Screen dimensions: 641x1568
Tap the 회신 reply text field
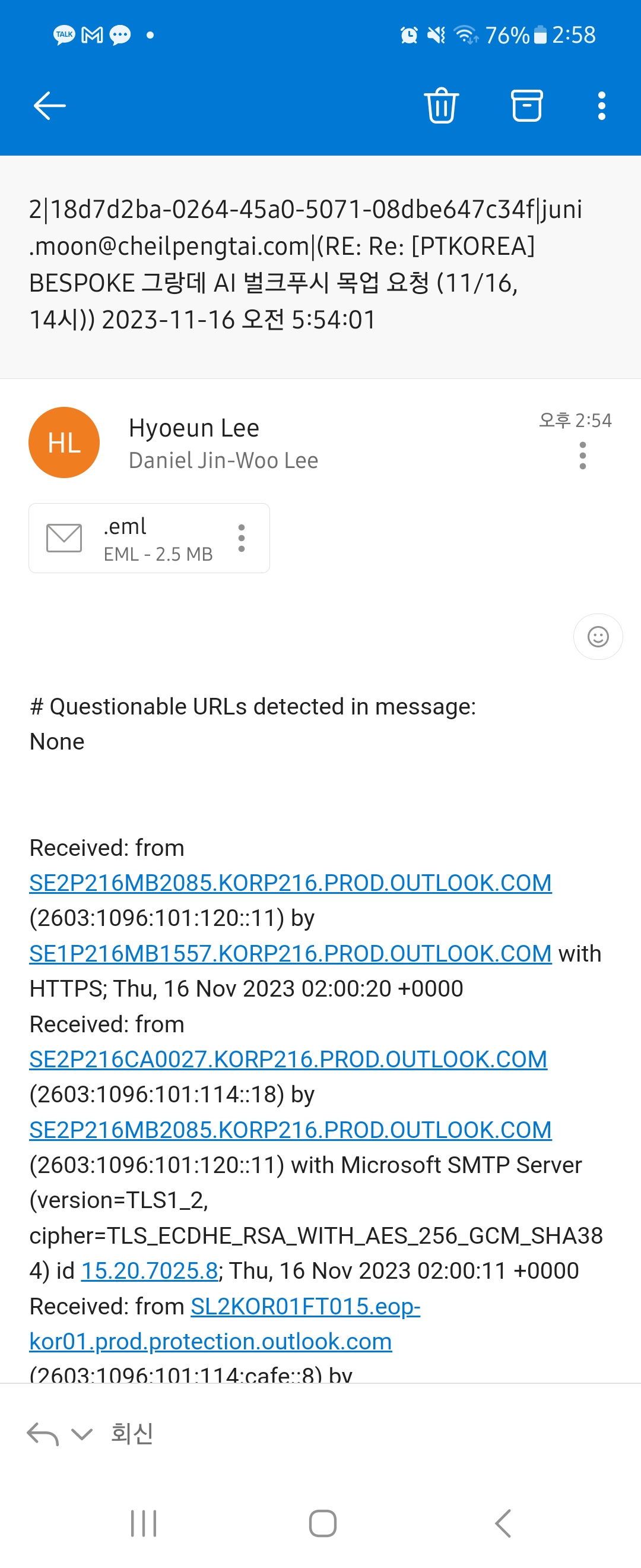pyautogui.click(x=132, y=1434)
